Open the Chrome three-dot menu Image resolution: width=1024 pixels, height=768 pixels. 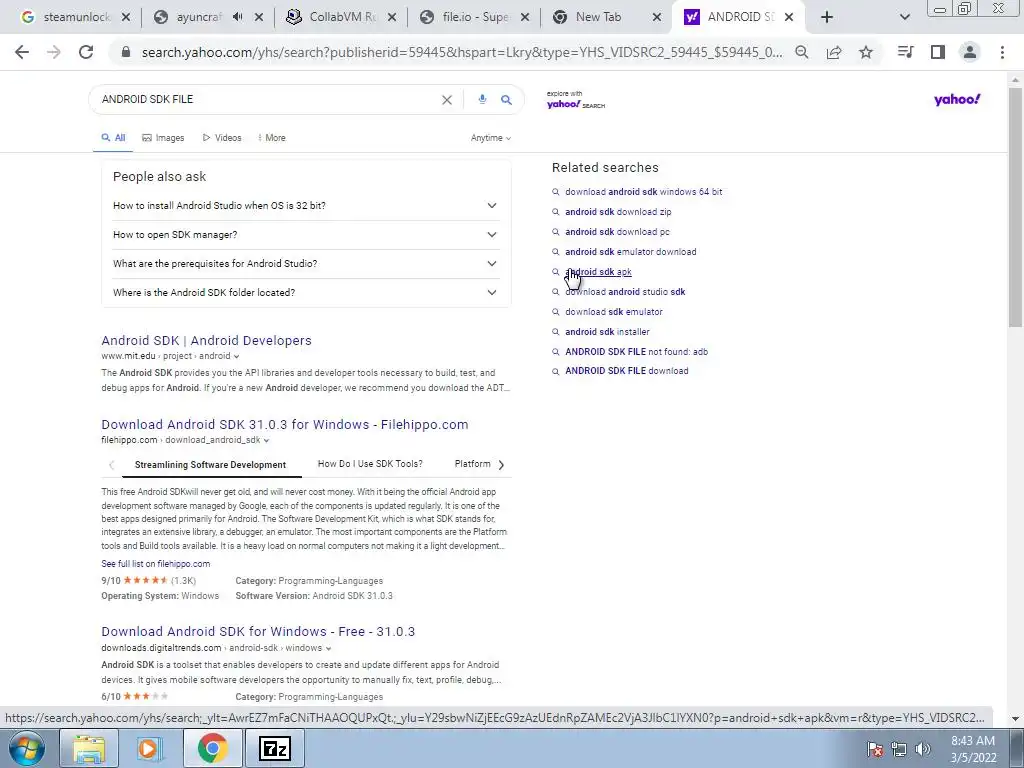click(x=1002, y=52)
